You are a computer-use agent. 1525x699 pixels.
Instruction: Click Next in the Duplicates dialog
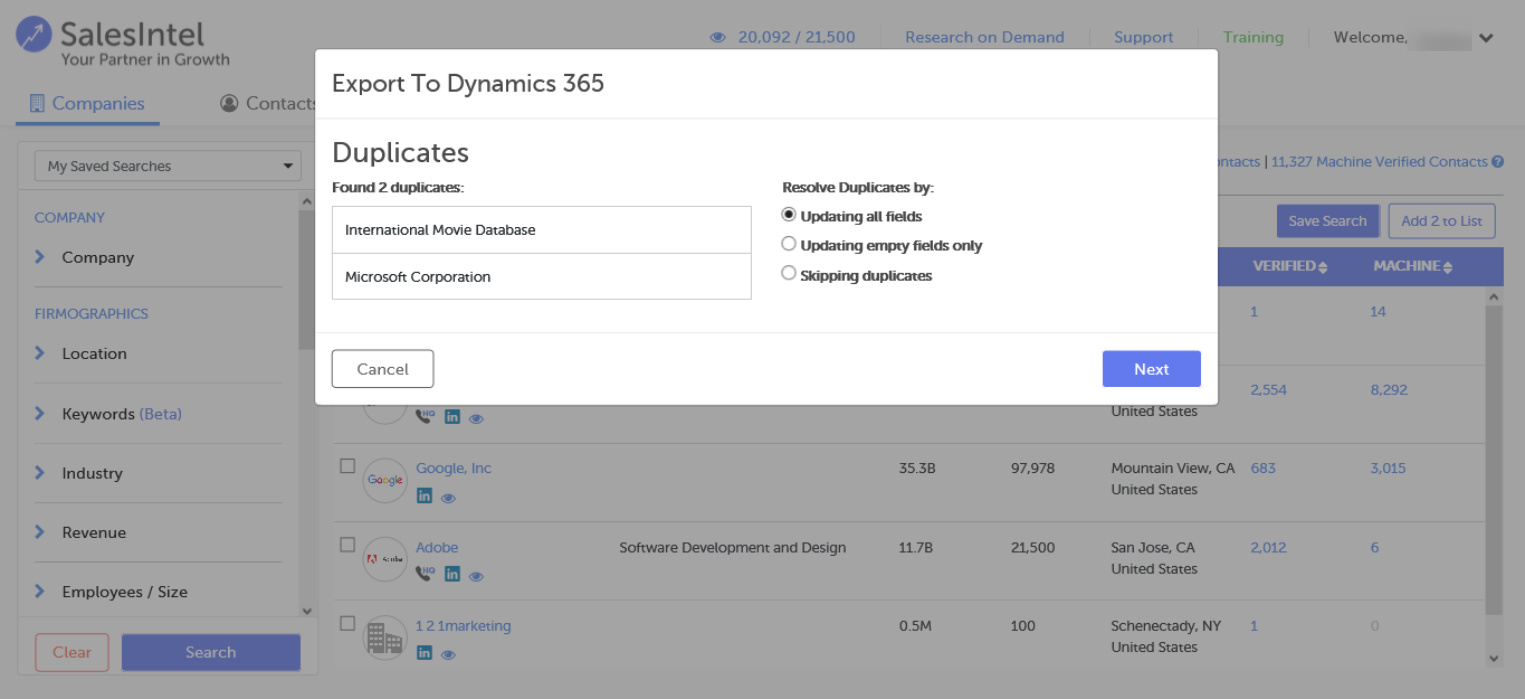click(1152, 369)
